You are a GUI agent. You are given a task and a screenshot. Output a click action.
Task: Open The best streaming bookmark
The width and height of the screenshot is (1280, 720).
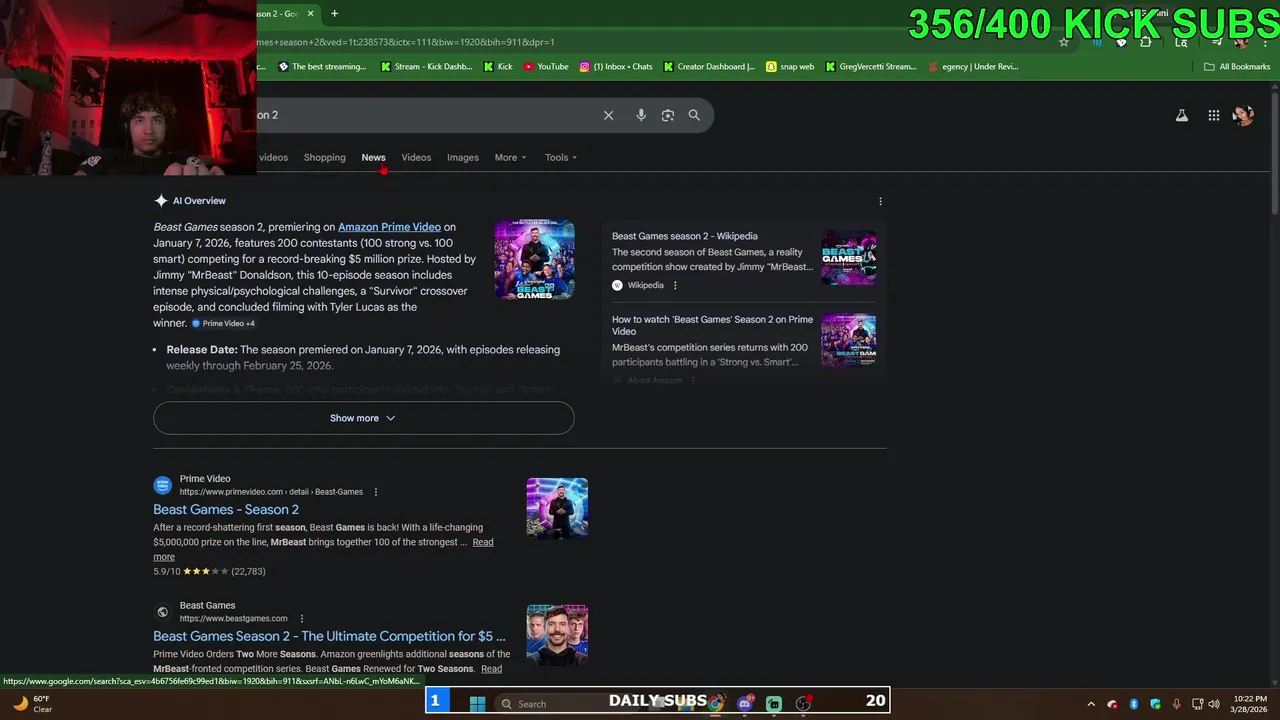[x=322, y=67]
